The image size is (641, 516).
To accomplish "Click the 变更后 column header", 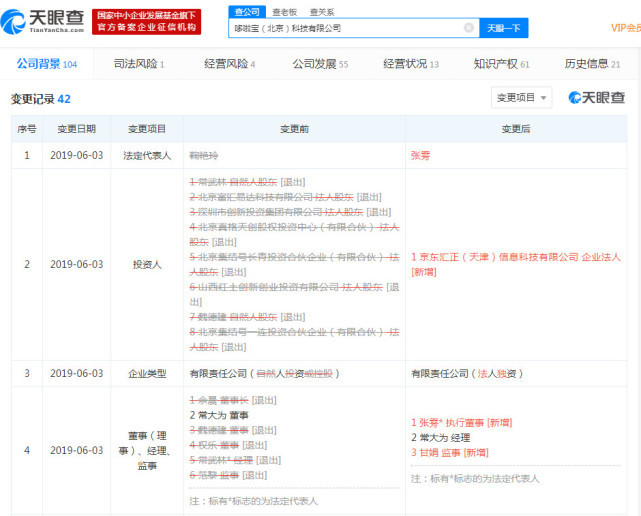I will [516, 129].
